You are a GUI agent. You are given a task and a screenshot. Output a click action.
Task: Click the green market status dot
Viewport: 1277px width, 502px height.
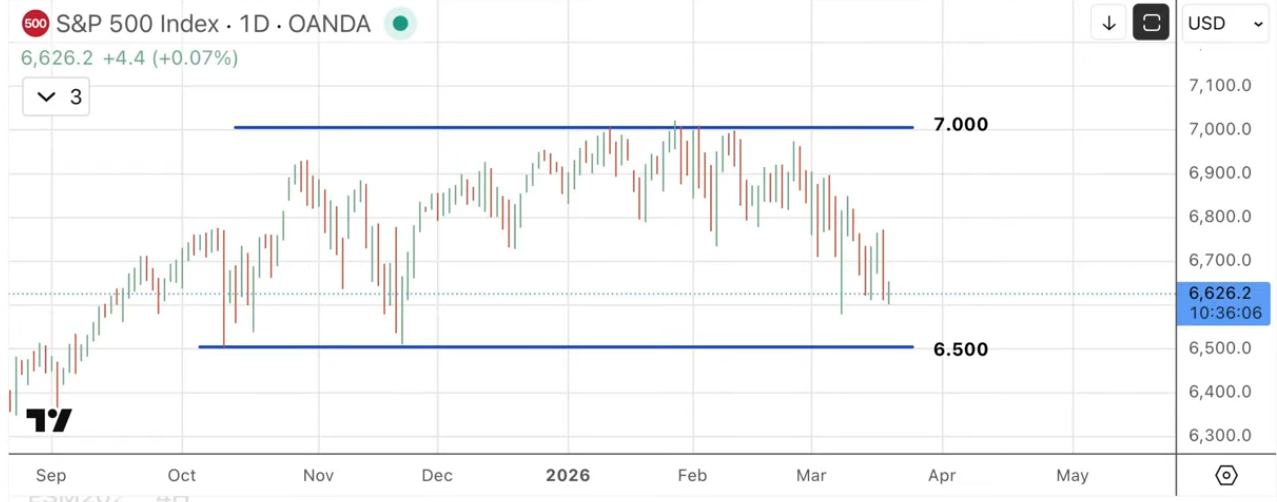[x=400, y=23]
